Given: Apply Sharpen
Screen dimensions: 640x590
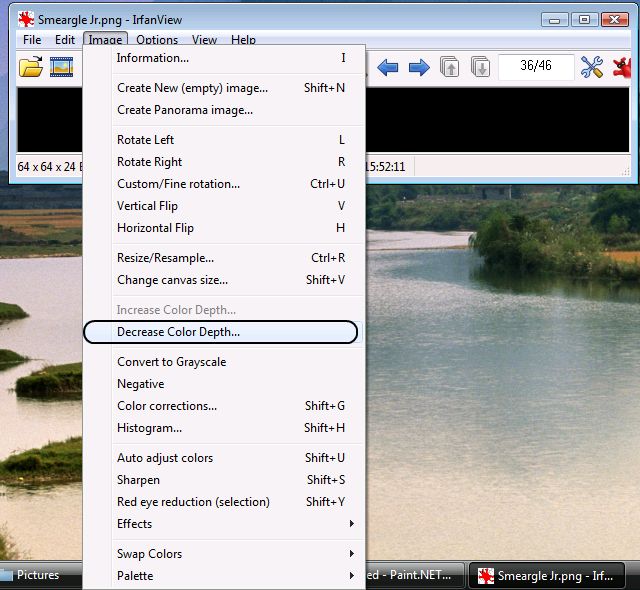Looking at the screenshot, I should pos(223,480).
